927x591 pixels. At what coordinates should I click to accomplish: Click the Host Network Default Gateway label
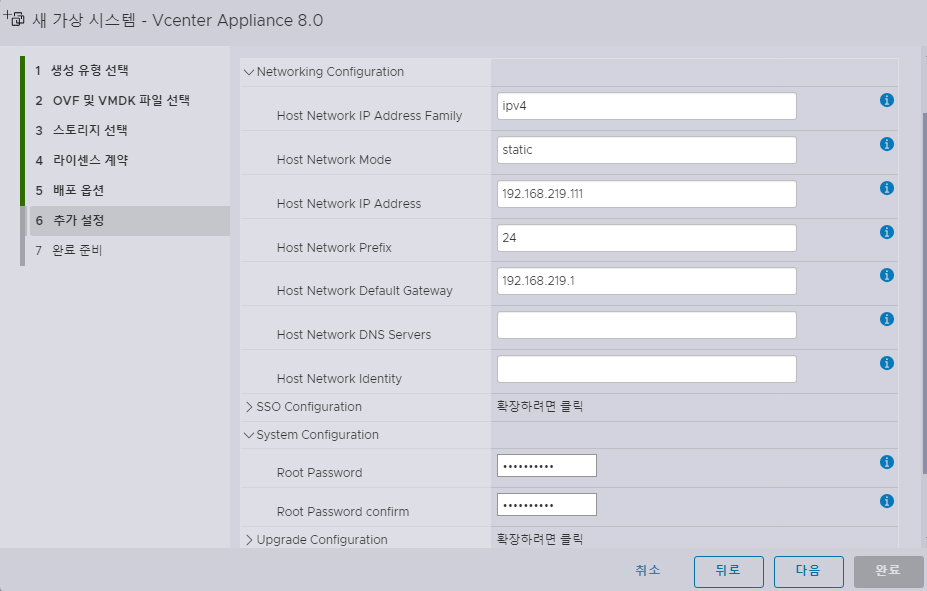364,291
